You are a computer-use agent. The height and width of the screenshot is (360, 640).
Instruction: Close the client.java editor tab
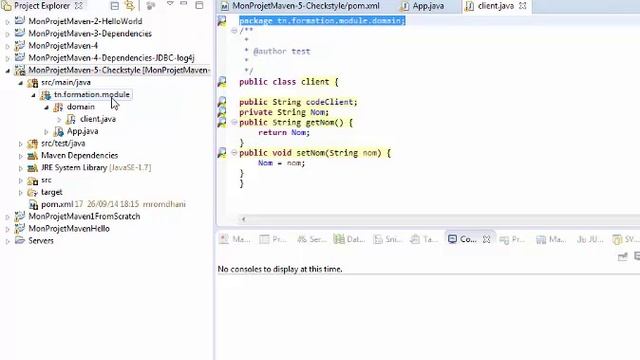click(522, 6)
